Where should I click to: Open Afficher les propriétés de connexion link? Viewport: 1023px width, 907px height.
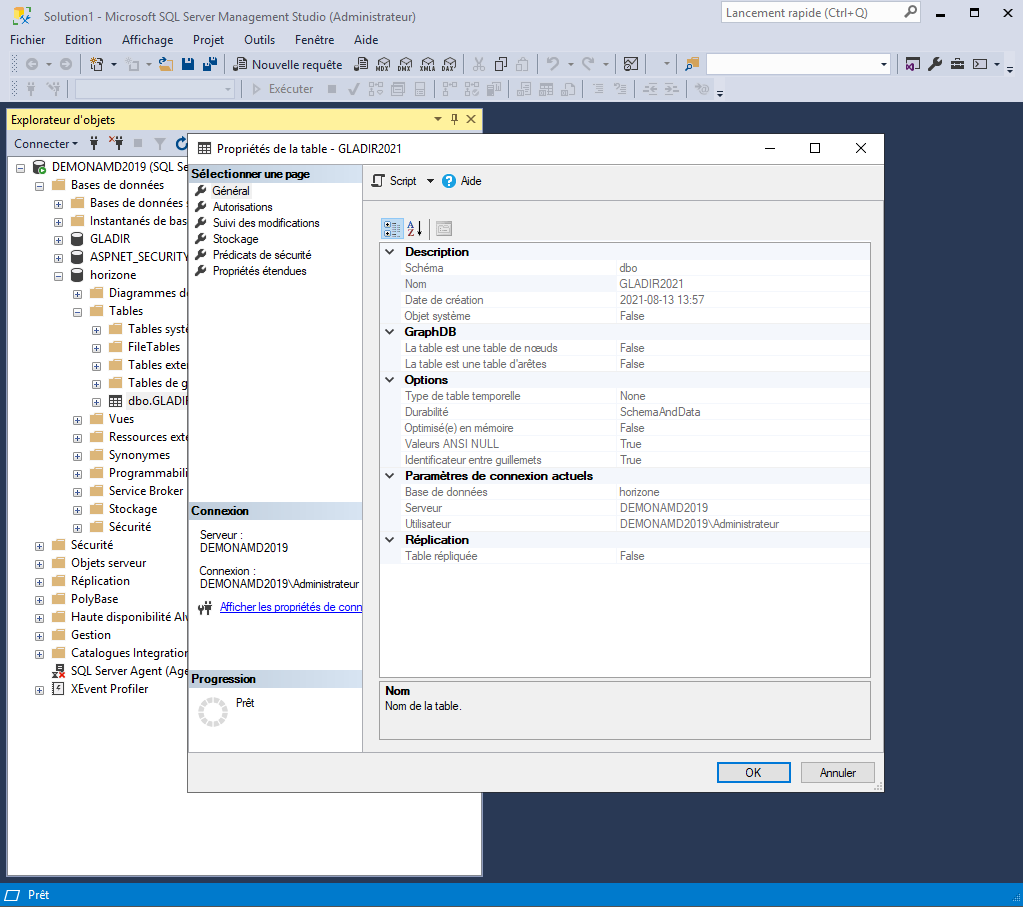(290, 607)
